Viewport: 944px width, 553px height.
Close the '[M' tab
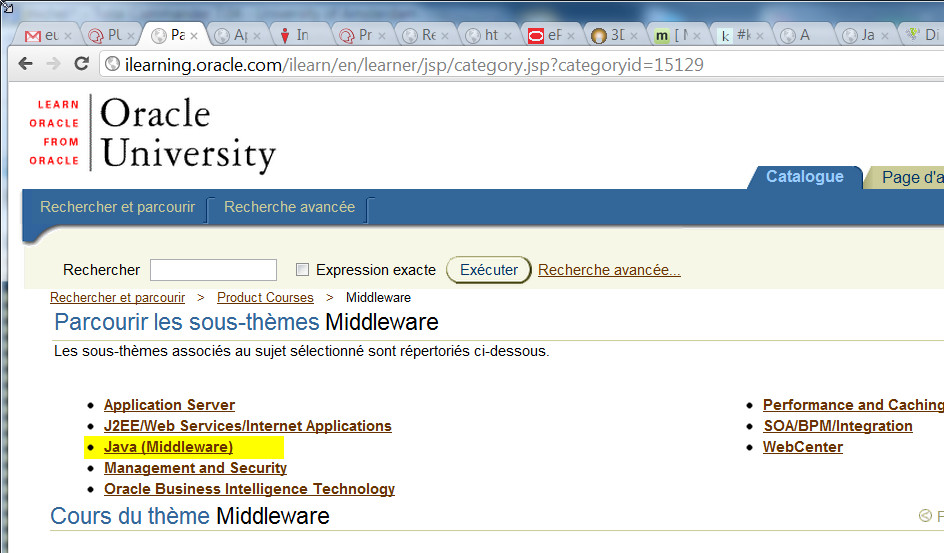pyautogui.click(x=697, y=36)
